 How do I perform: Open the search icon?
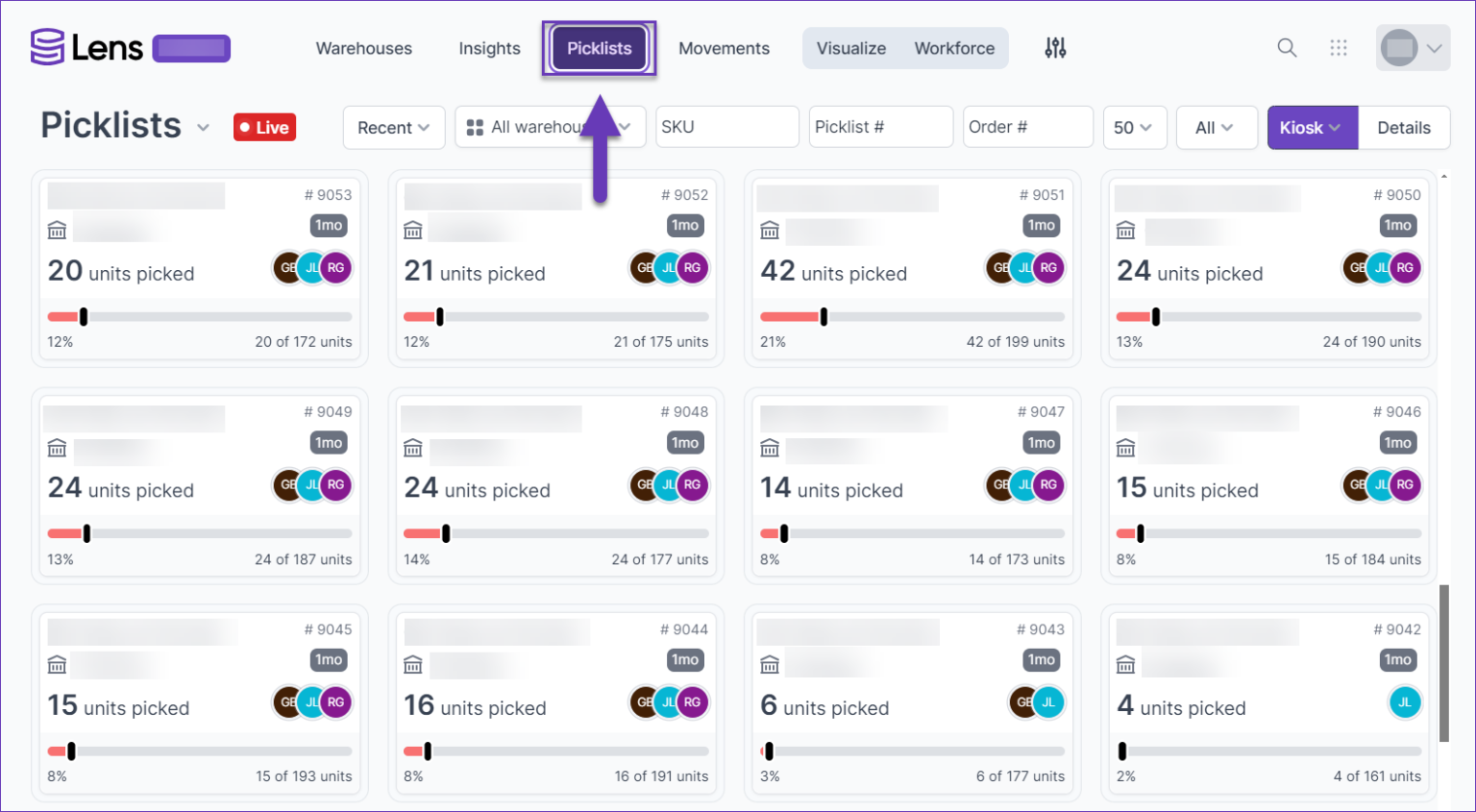coord(1287,47)
